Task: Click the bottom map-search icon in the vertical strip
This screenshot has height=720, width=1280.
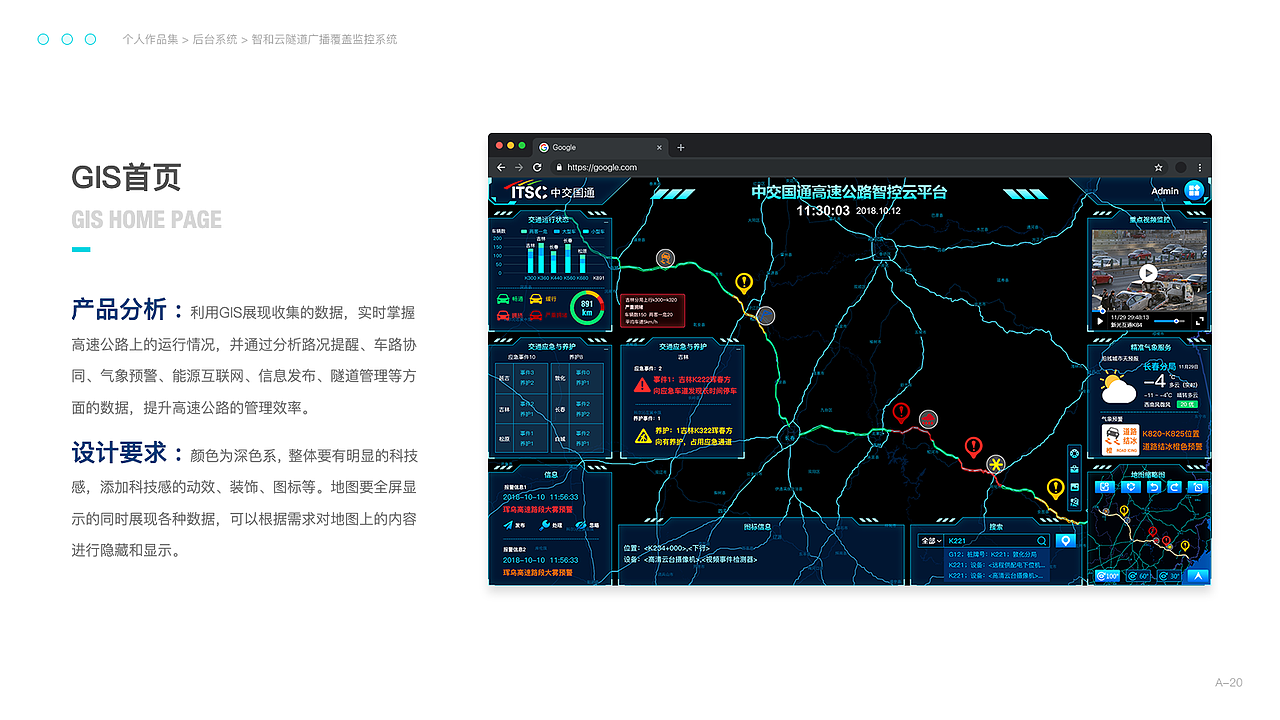Action: (1074, 502)
